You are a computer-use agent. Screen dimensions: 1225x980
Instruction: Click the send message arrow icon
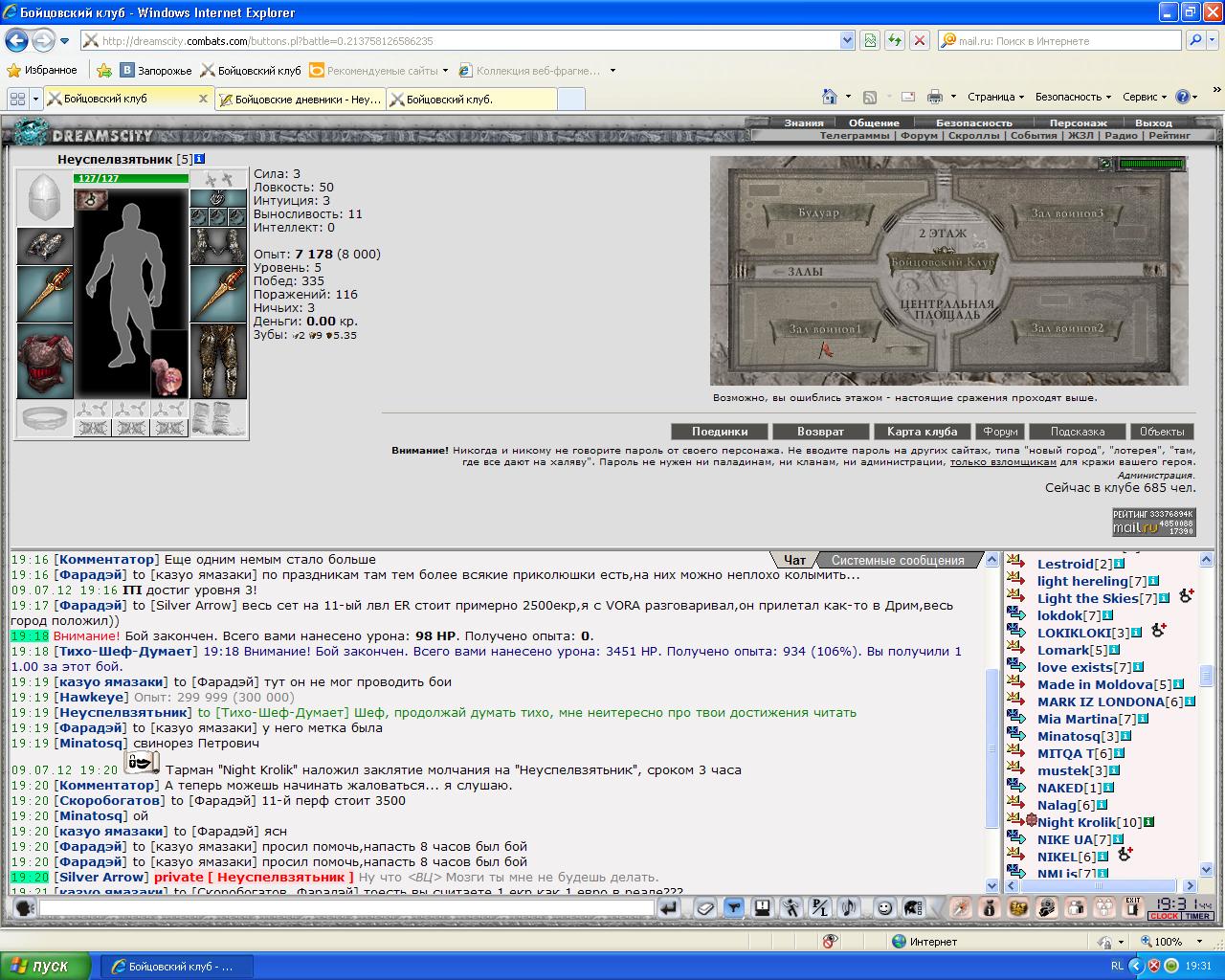pyautogui.click(x=671, y=907)
